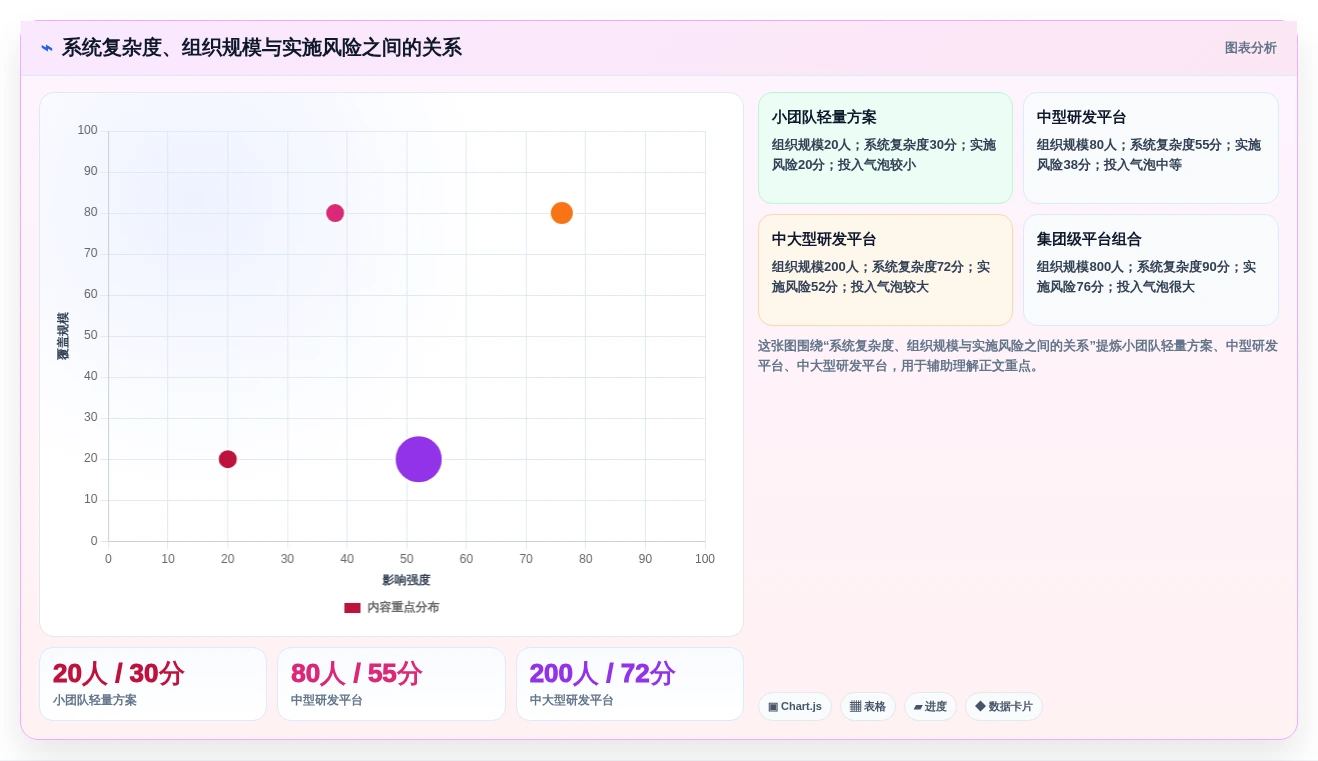The width and height of the screenshot is (1318, 761).
Task: Click the lightning bolt icon beside the title
Action: tap(47, 47)
